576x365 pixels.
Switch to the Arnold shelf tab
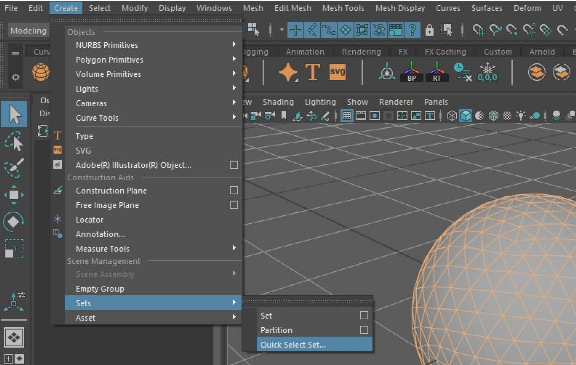542,52
